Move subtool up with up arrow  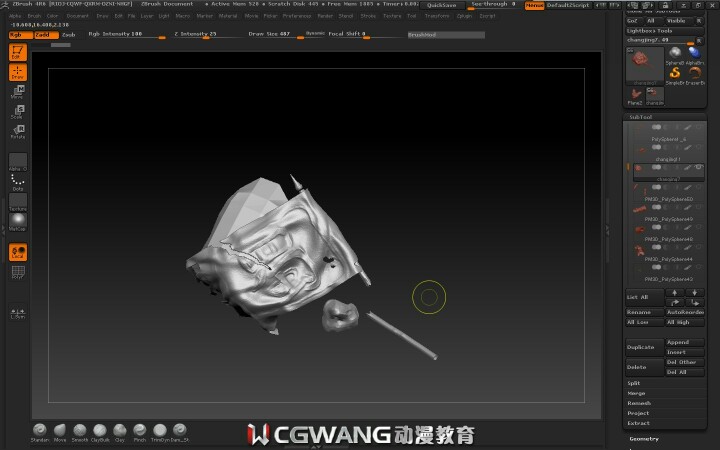tap(675, 292)
